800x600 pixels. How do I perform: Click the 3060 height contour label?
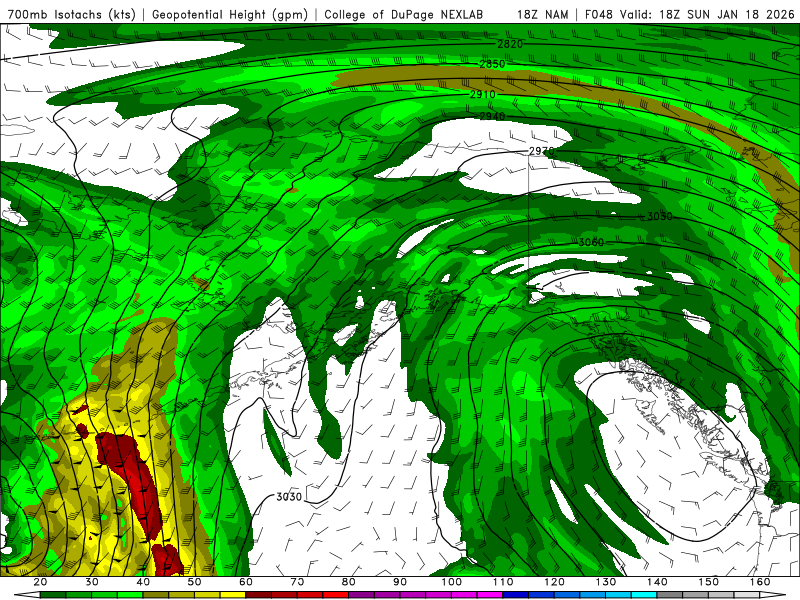click(591, 242)
